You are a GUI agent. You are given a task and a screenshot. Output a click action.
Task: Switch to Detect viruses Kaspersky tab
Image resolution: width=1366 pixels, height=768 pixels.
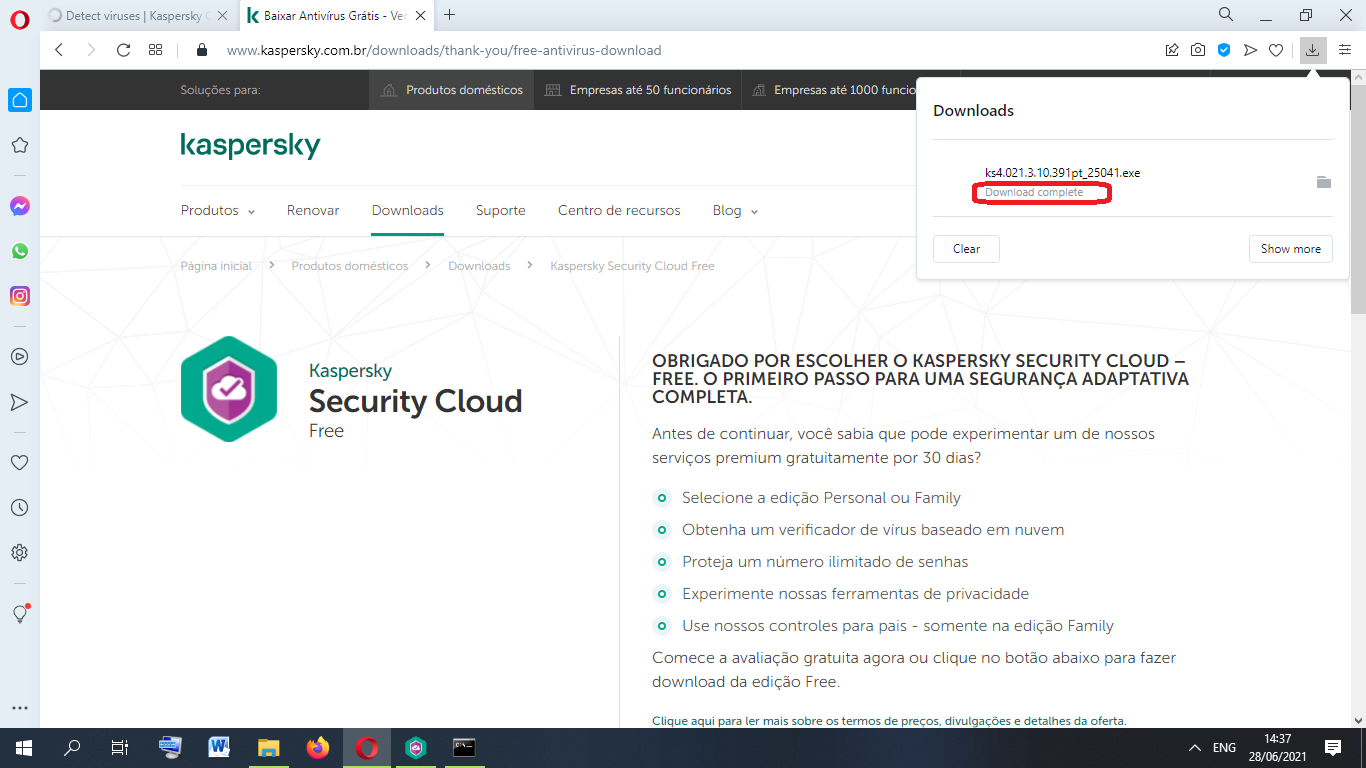tap(138, 16)
